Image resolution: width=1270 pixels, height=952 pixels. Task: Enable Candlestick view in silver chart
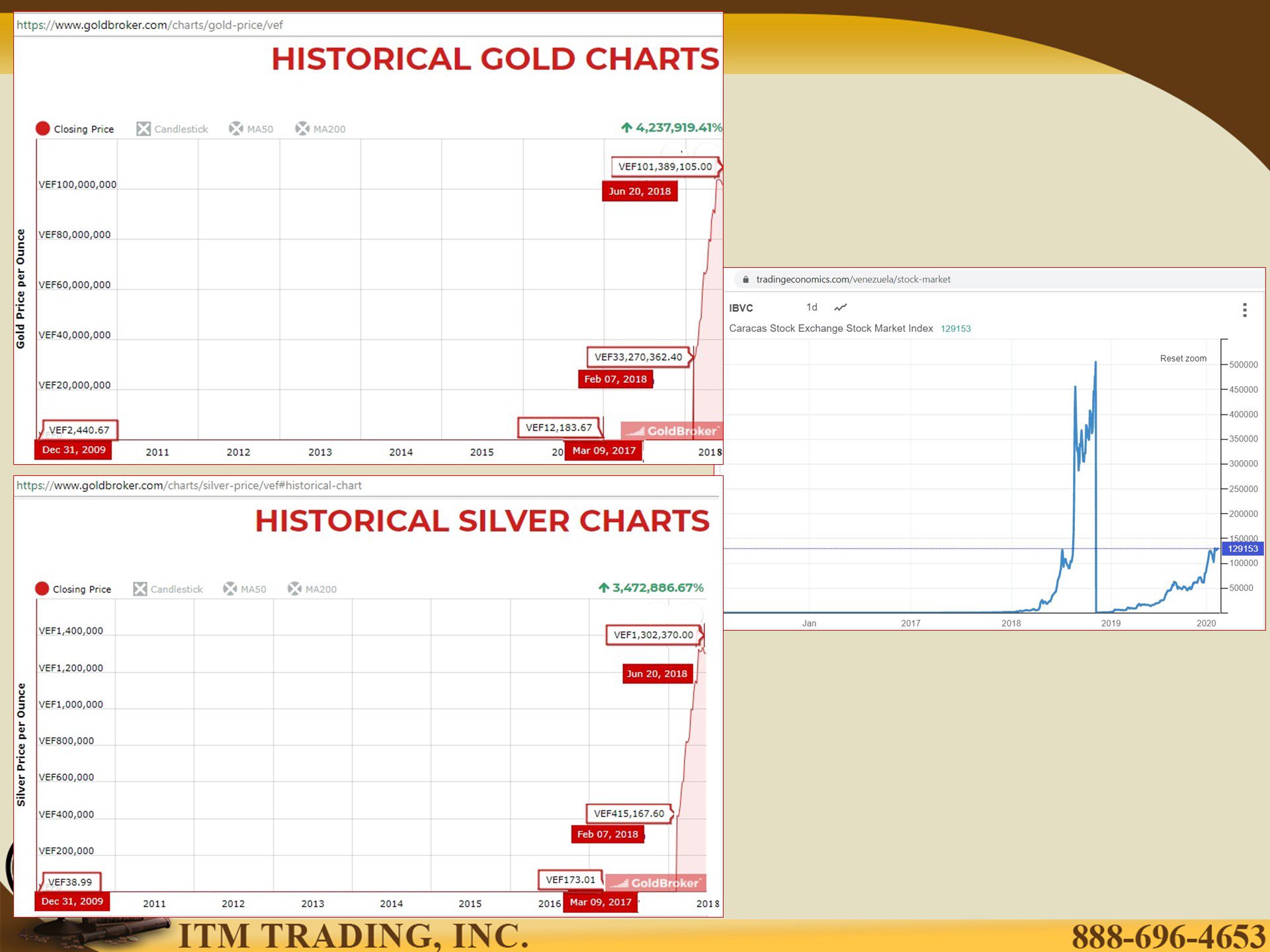[168, 588]
